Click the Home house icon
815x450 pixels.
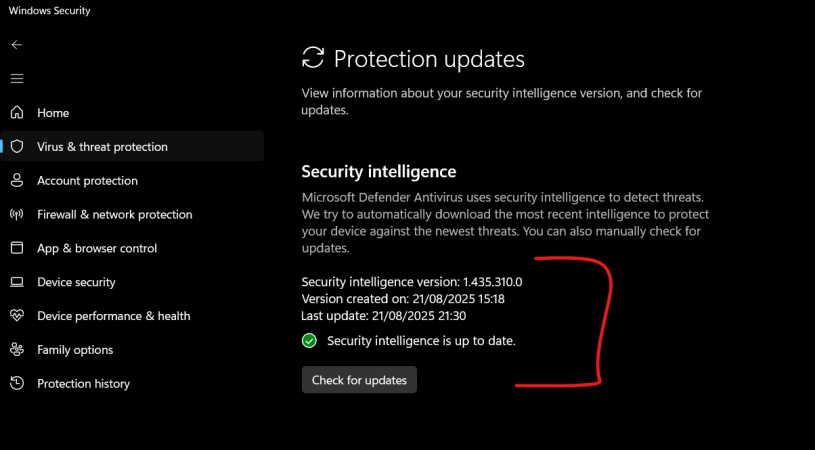16,113
